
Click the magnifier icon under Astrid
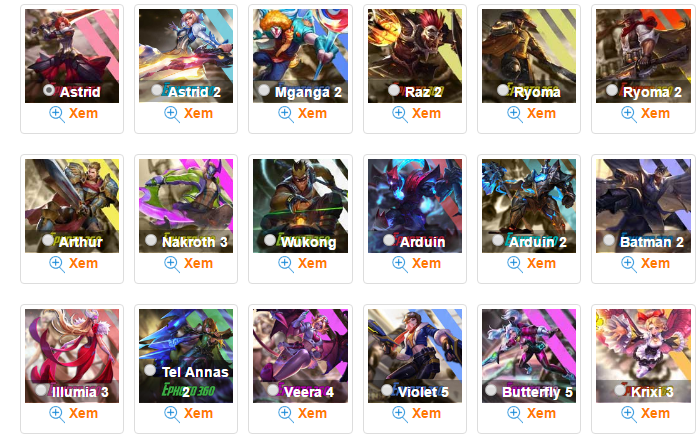point(57,115)
